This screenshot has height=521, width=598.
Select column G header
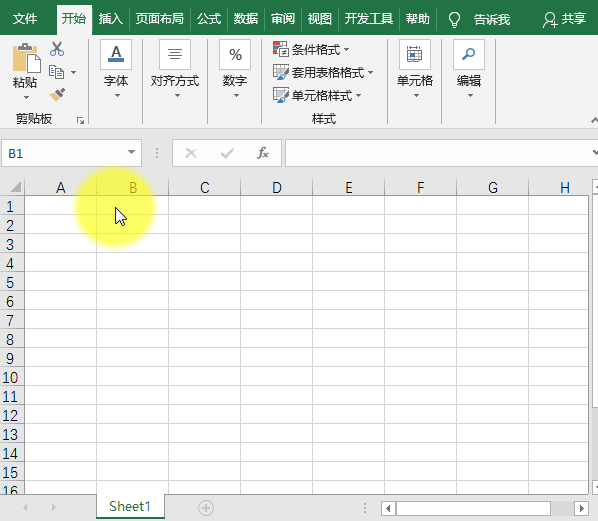pos(493,187)
